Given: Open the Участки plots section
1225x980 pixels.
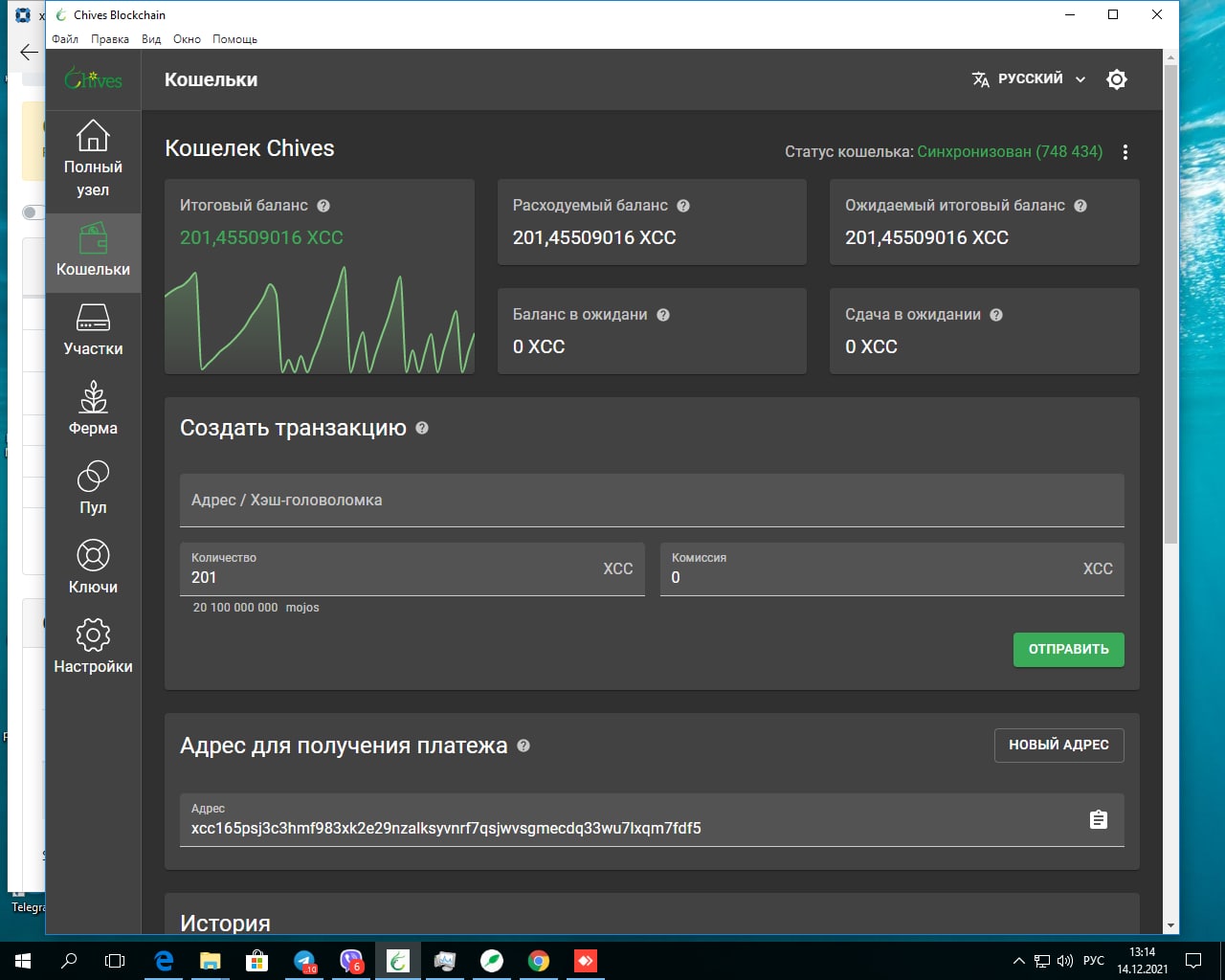Looking at the screenshot, I should 93,331.
